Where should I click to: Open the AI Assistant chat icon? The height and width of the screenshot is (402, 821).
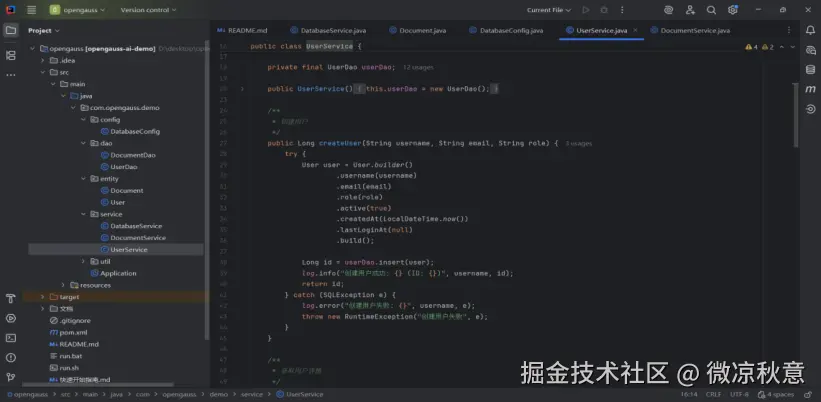(x=810, y=50)
